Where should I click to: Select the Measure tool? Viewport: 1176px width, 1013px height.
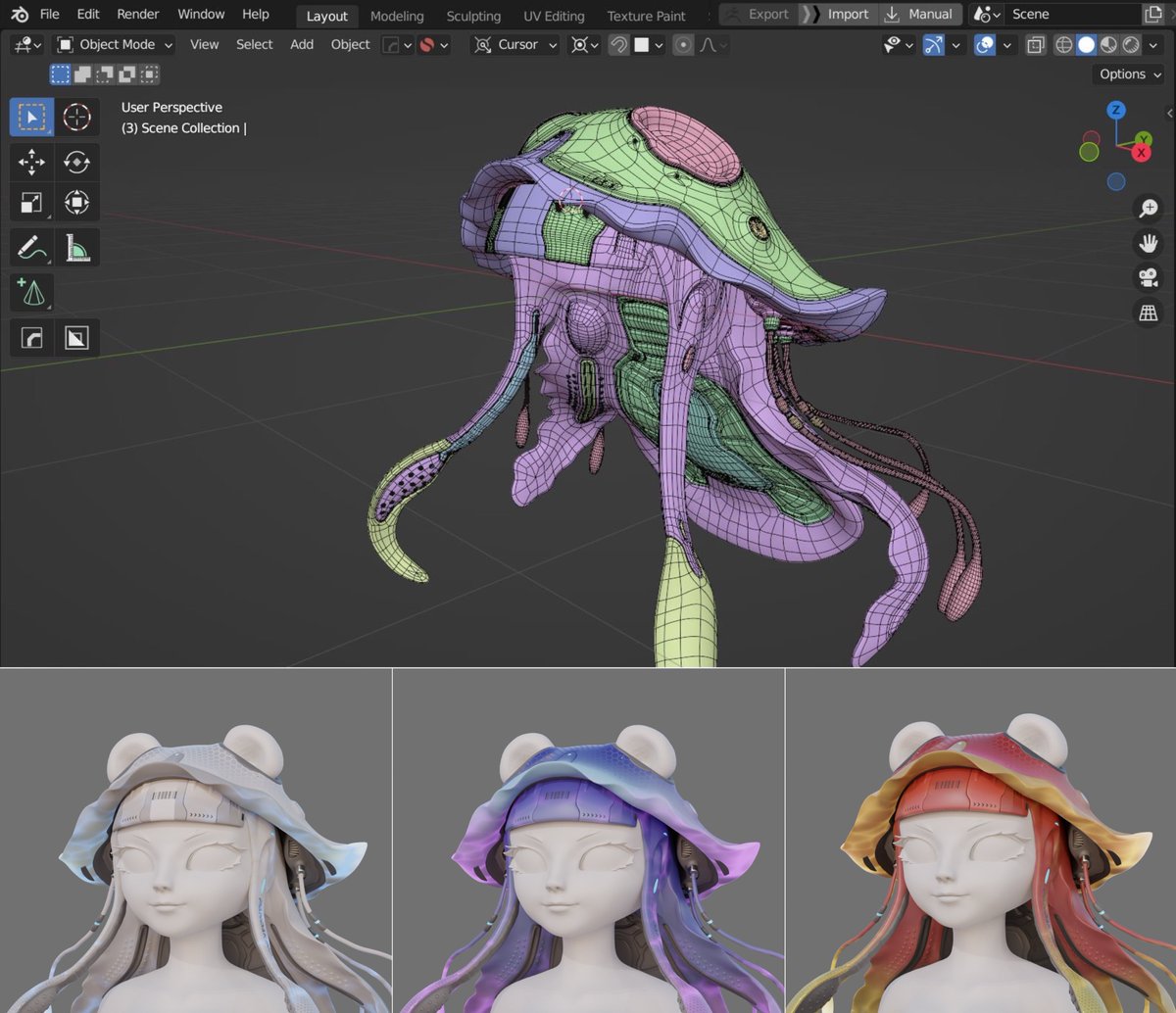pos(77,247)
